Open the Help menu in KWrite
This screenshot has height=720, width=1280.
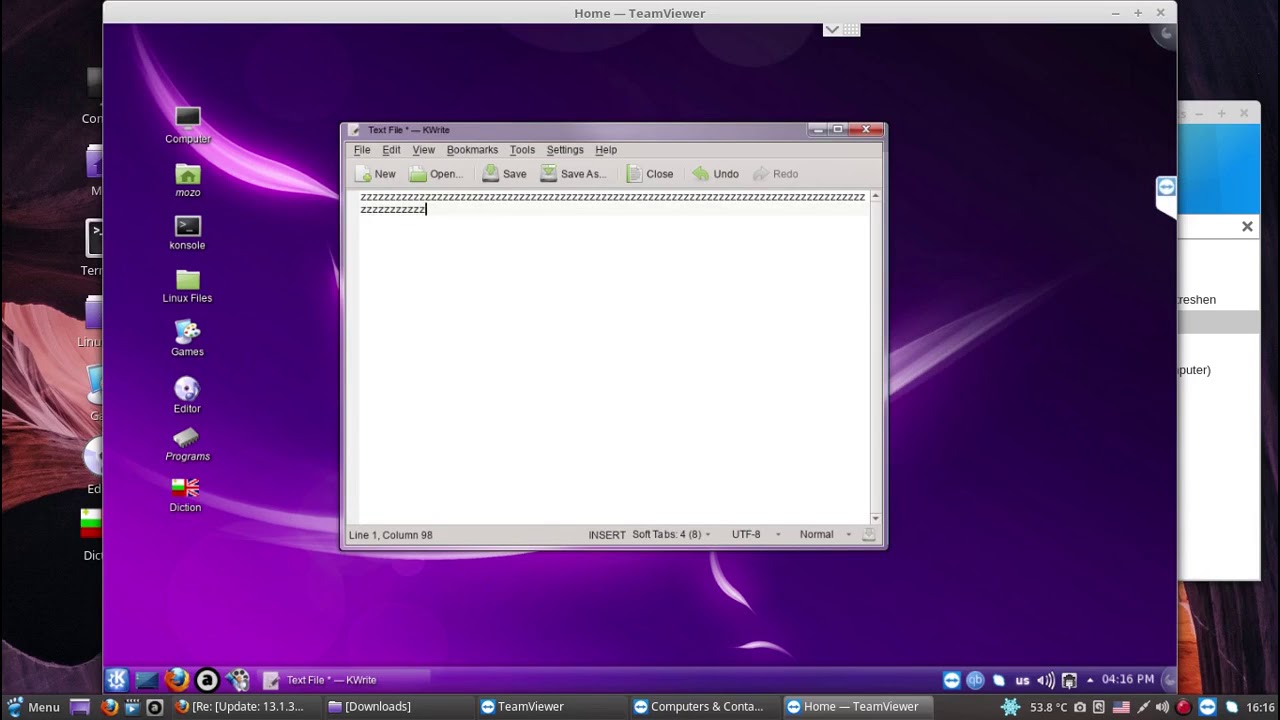(x=606, y=150)
